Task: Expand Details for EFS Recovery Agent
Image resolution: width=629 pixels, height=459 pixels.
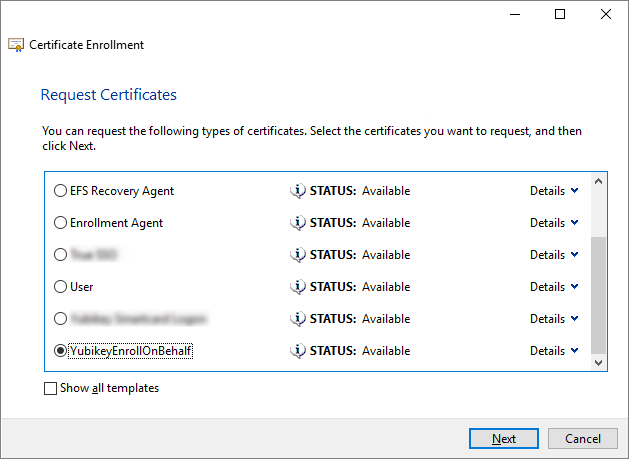Action: (554, 191)
